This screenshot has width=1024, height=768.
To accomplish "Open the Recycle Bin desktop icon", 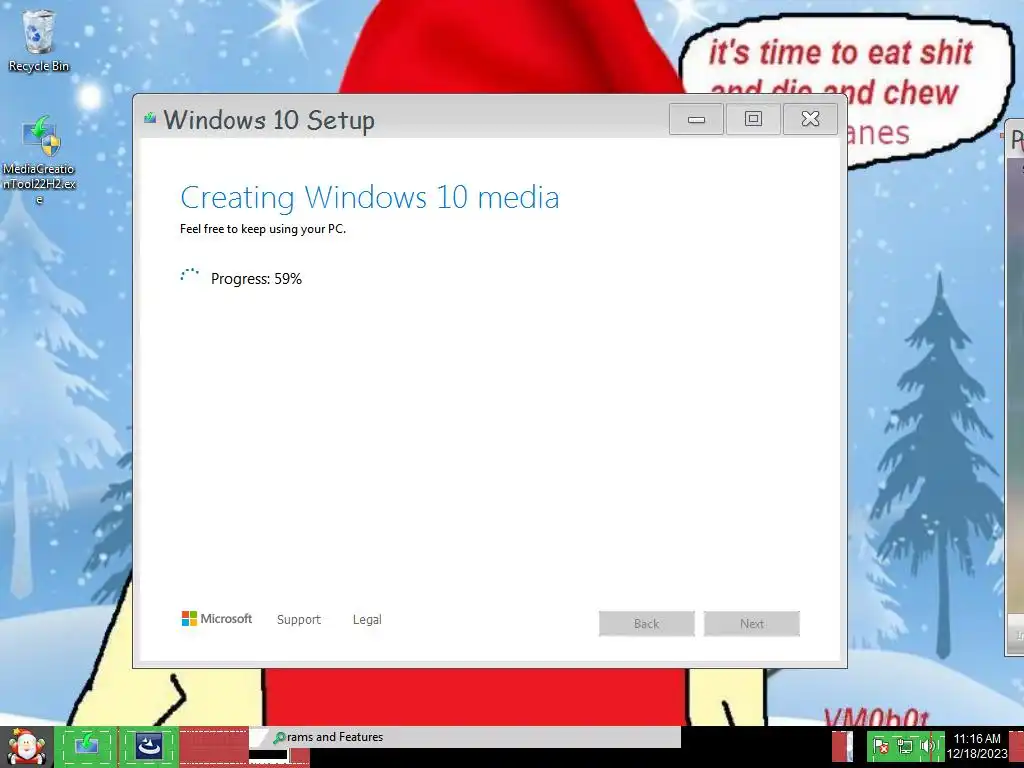I will [39, 40].
